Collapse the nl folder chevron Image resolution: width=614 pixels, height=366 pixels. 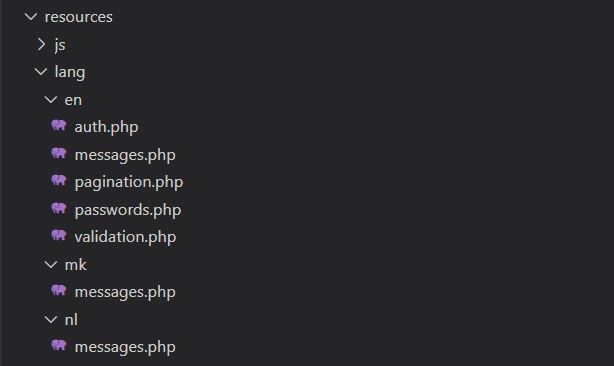click(51, 319)
